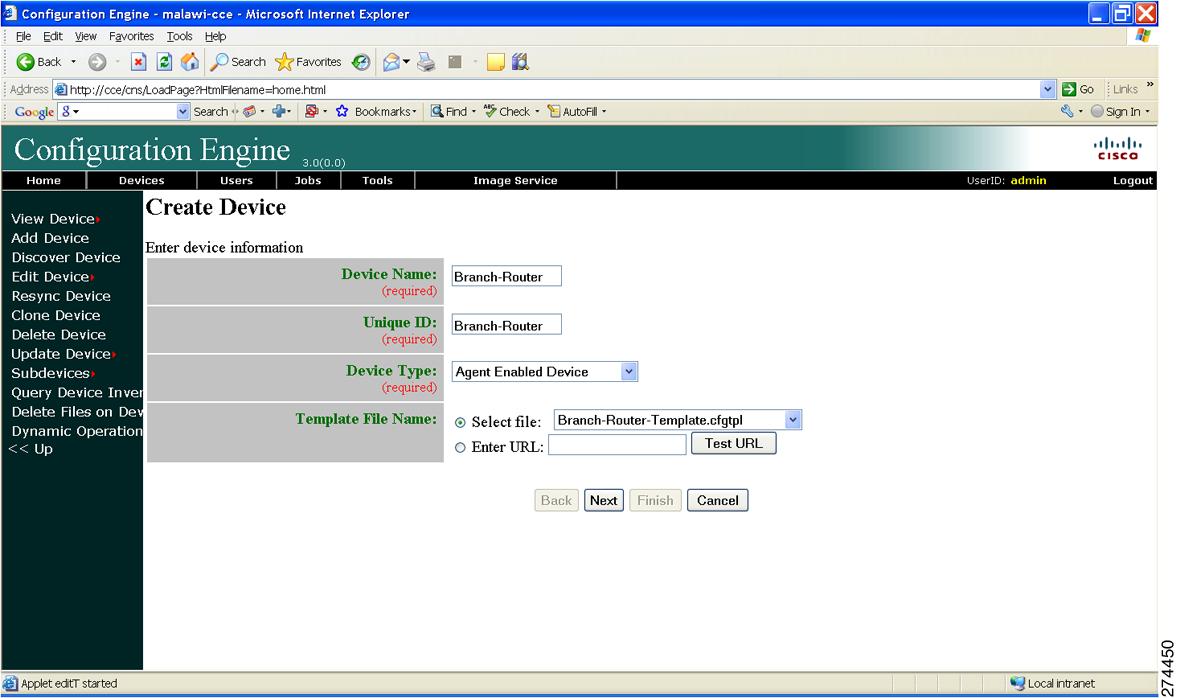This screenshot has width=1180, height=698.
Task: Open the Users navigation tab
Action: pos(236,181)
